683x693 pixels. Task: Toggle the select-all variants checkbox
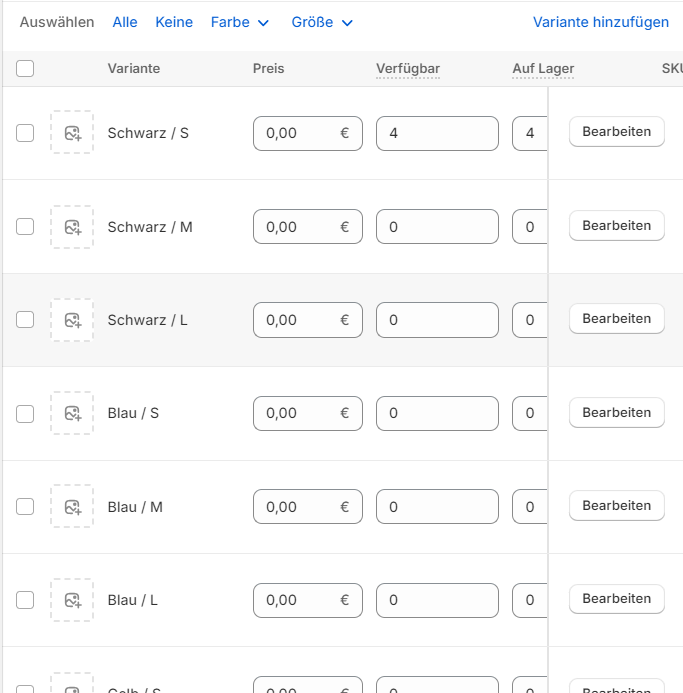25,68
